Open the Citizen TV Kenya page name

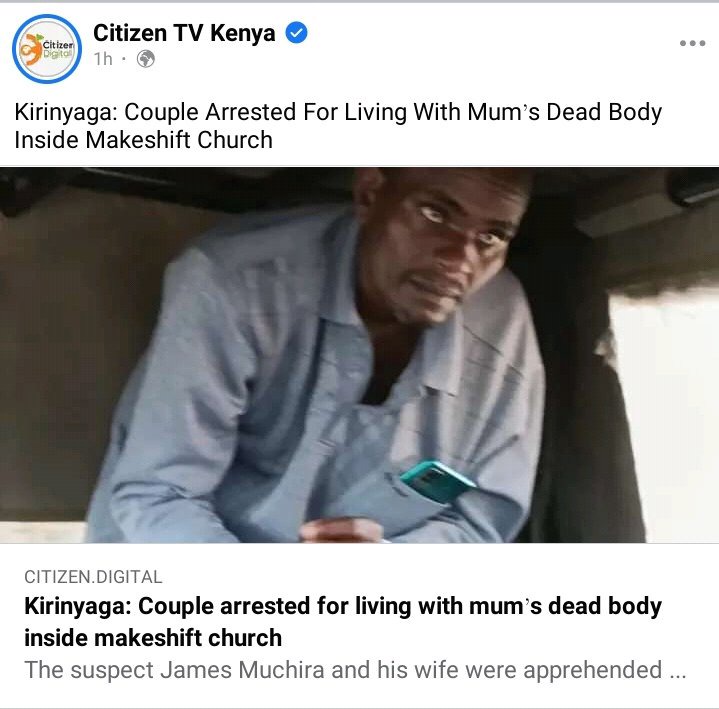point(184,33)
